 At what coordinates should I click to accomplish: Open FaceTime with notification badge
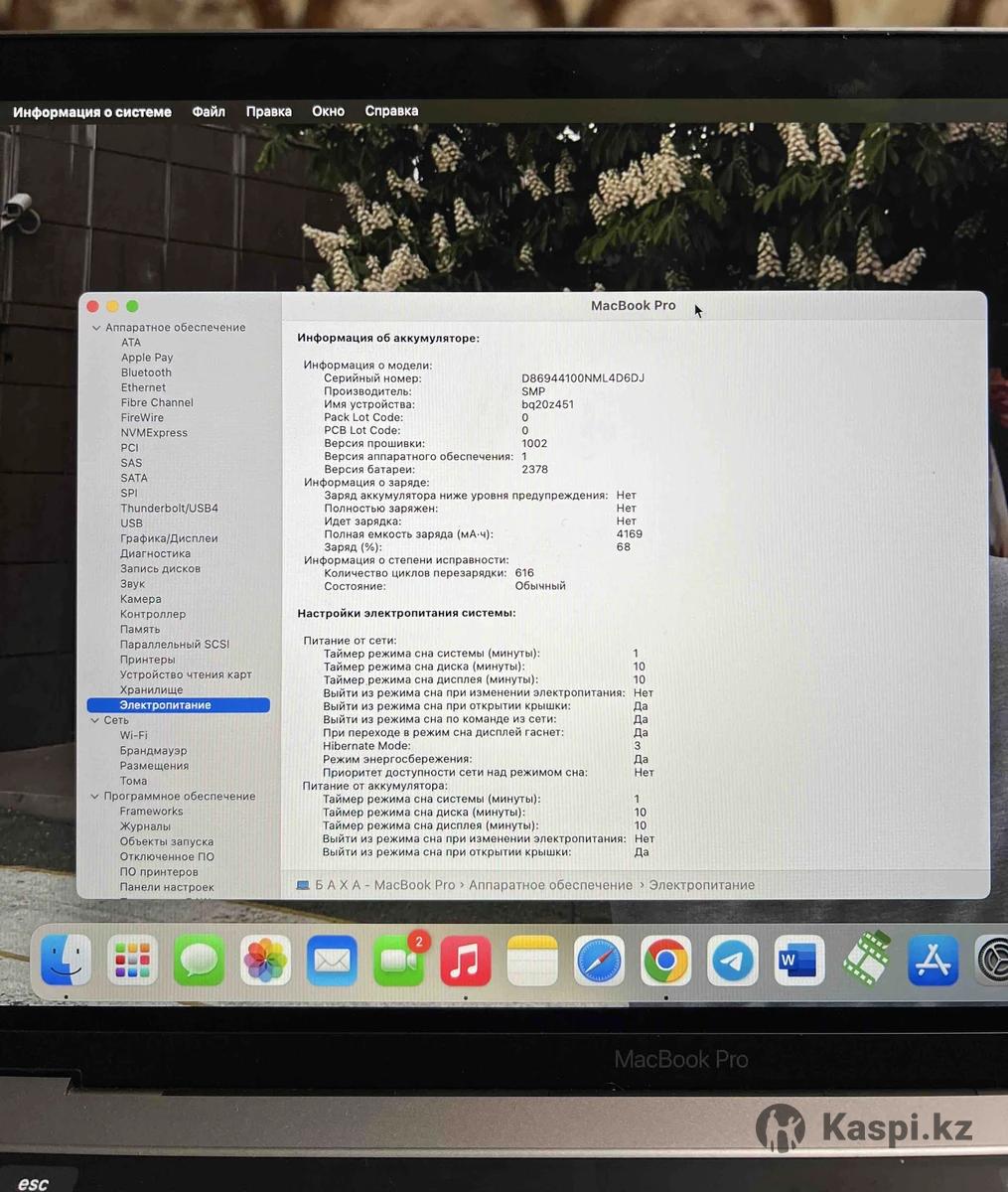(x=398, y=961)
